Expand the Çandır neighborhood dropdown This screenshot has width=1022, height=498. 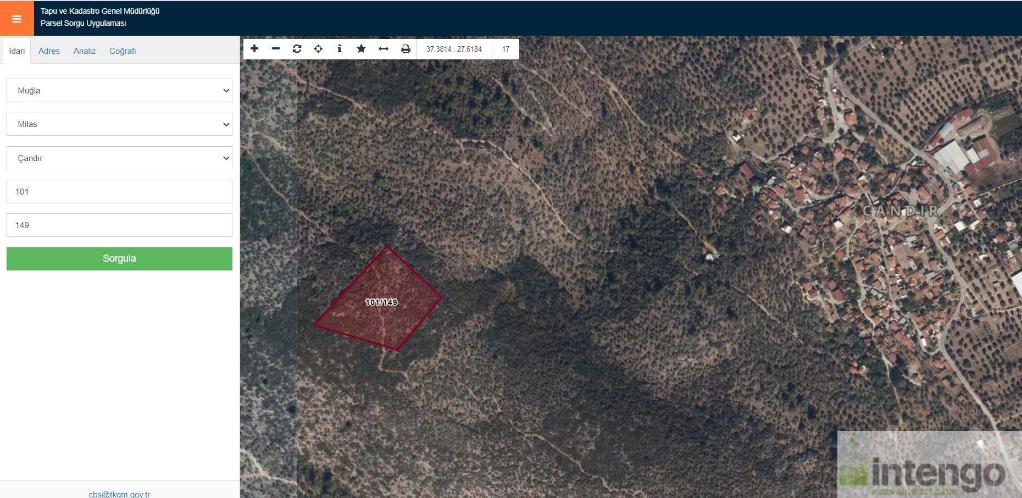[119, 158]
